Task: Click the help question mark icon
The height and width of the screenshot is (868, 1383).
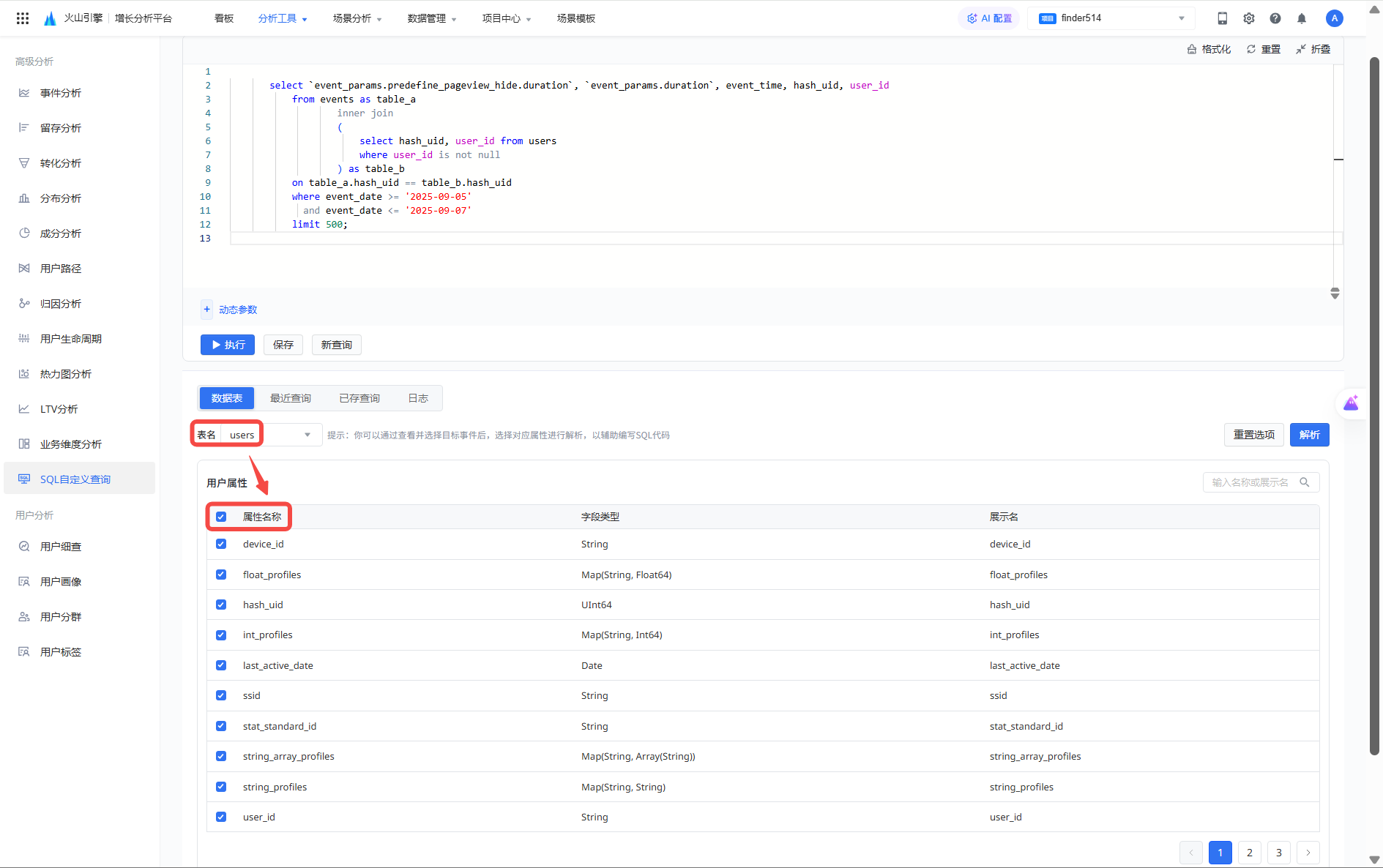Action: coord(1275,18)
